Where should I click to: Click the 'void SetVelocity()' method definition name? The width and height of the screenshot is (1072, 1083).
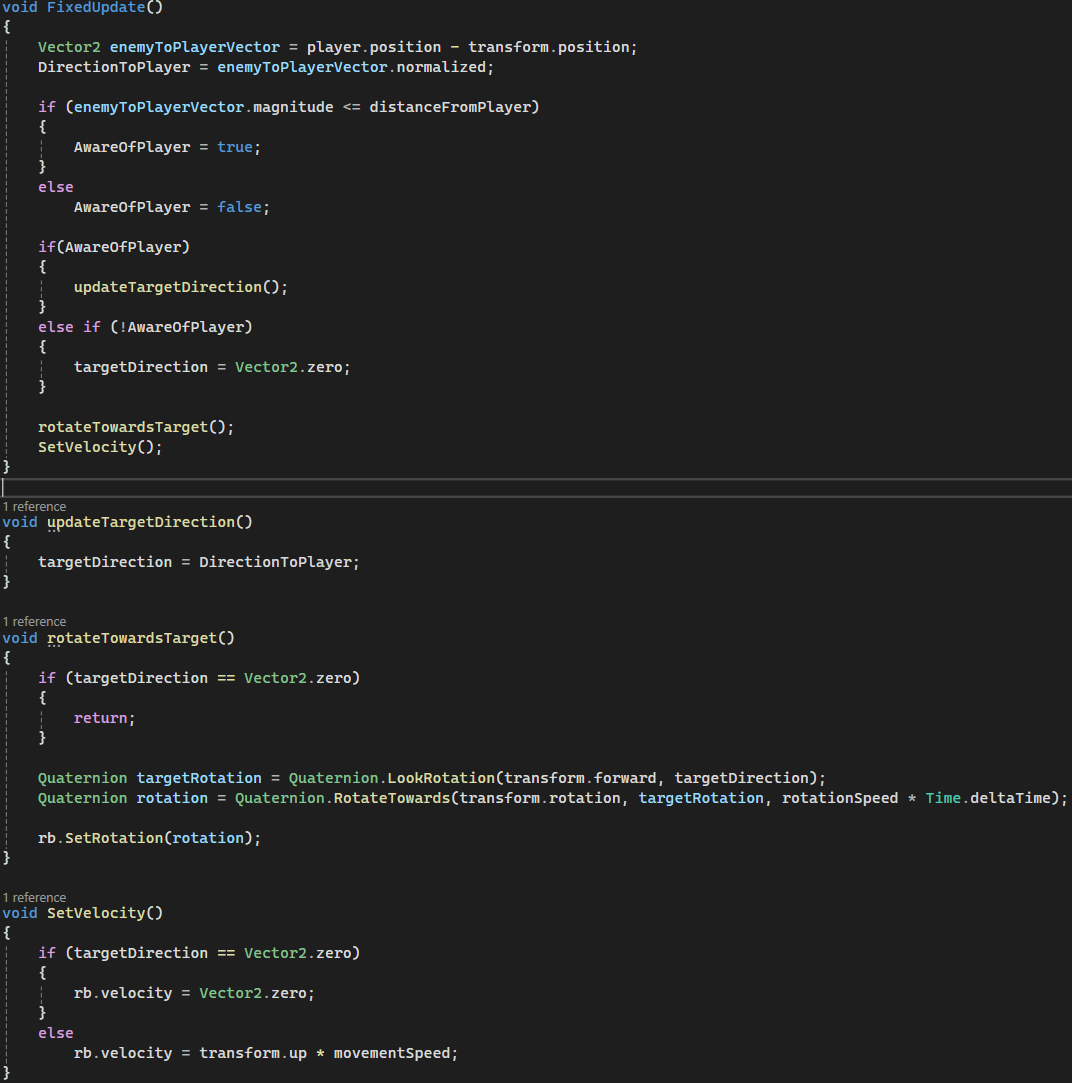96,913
